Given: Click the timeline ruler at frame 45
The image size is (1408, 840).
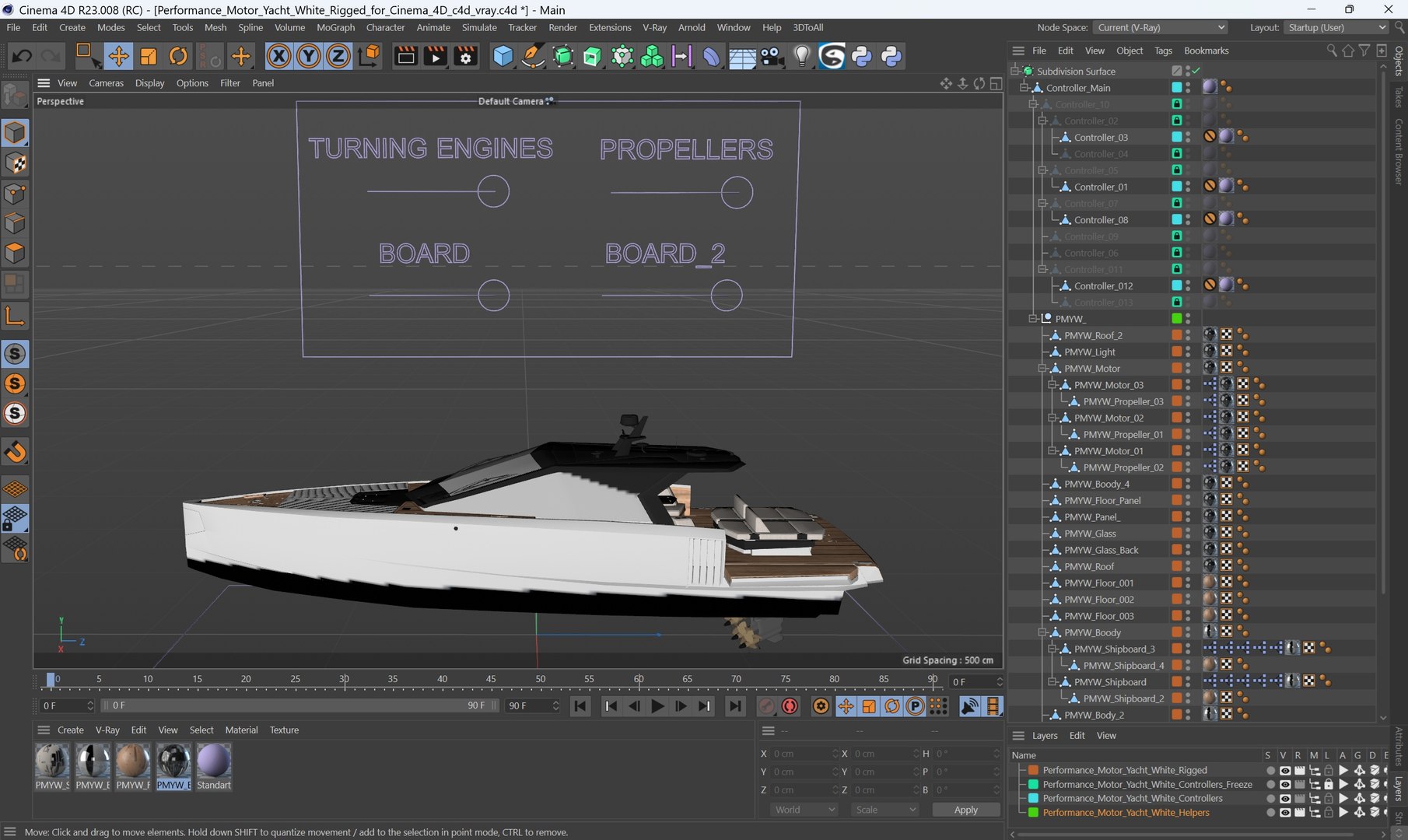Looking at the screenshot, I should point(491,680).
